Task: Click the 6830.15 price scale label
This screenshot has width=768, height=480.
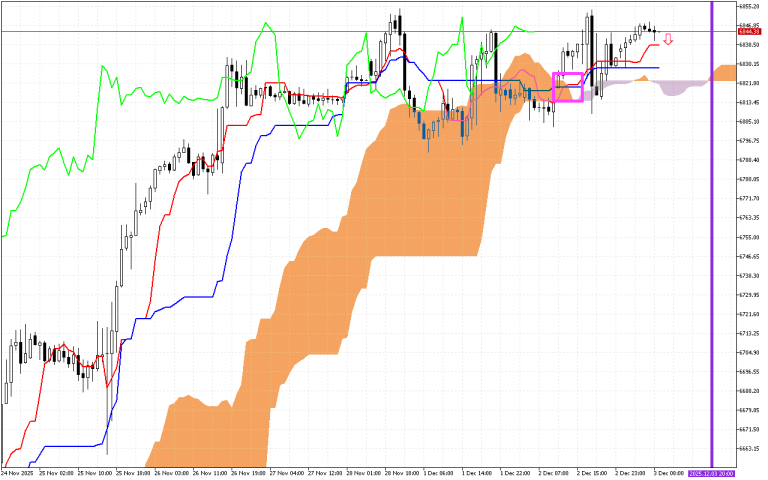Action: (749, 64)
